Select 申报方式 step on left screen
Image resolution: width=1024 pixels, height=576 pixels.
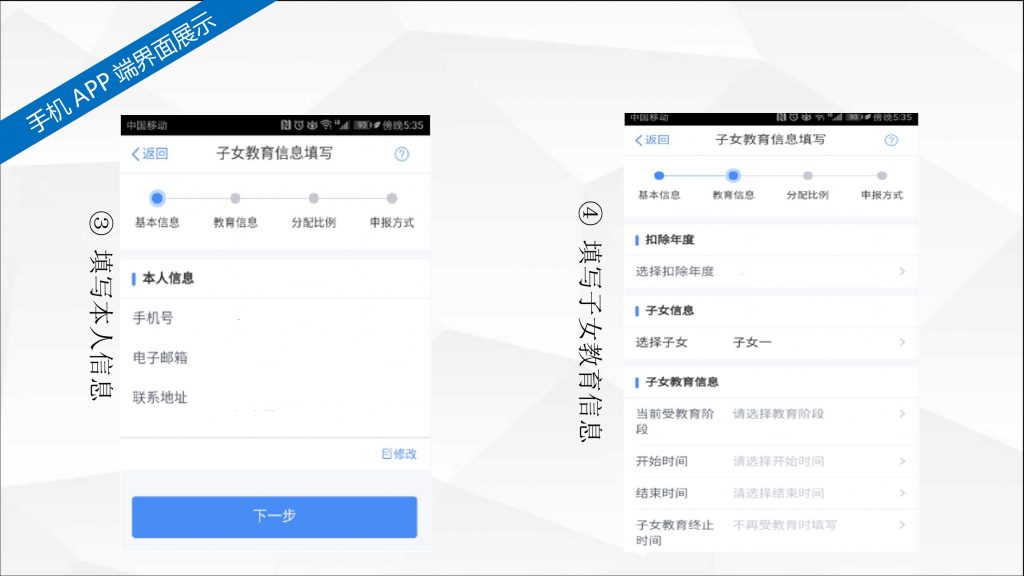[x=391, y=199]
